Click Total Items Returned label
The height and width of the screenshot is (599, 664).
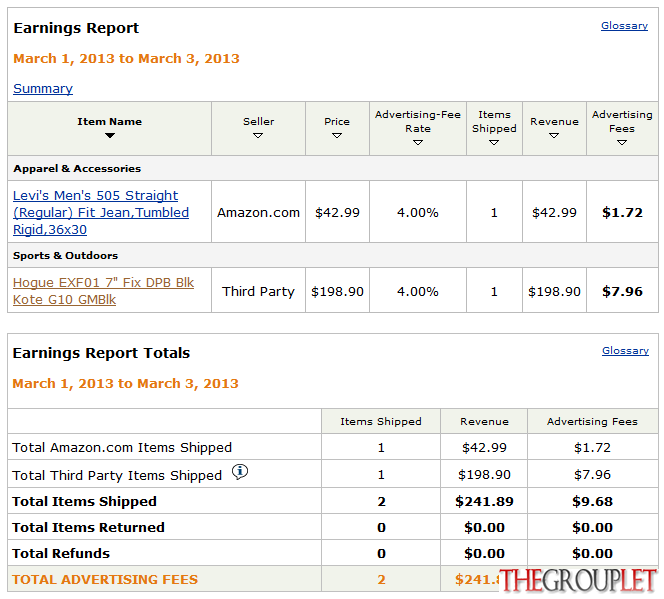88,527
